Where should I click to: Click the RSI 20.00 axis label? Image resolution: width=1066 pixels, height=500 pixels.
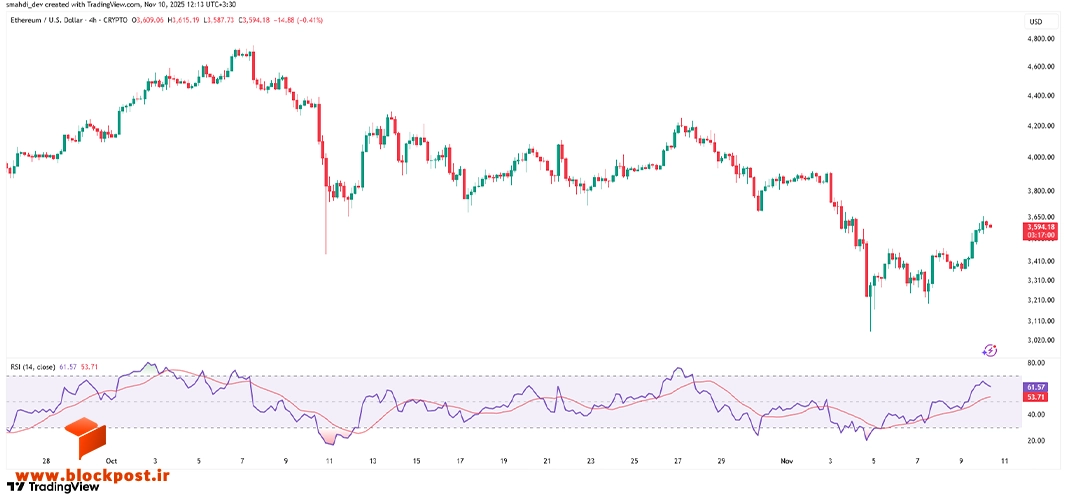pyautogui.click(x=1038, y=441)
